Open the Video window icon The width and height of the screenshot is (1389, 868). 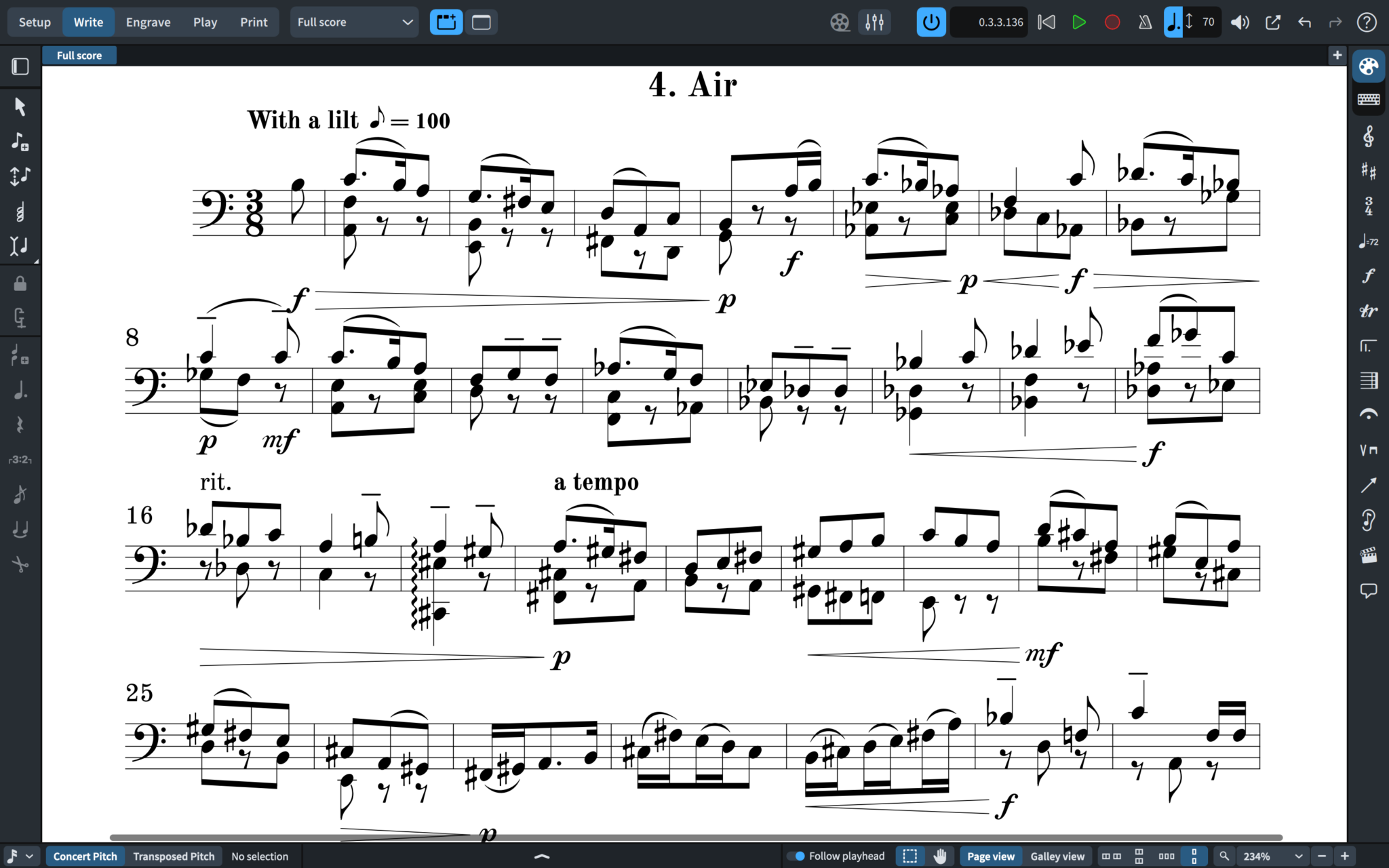tap(840, 22)
